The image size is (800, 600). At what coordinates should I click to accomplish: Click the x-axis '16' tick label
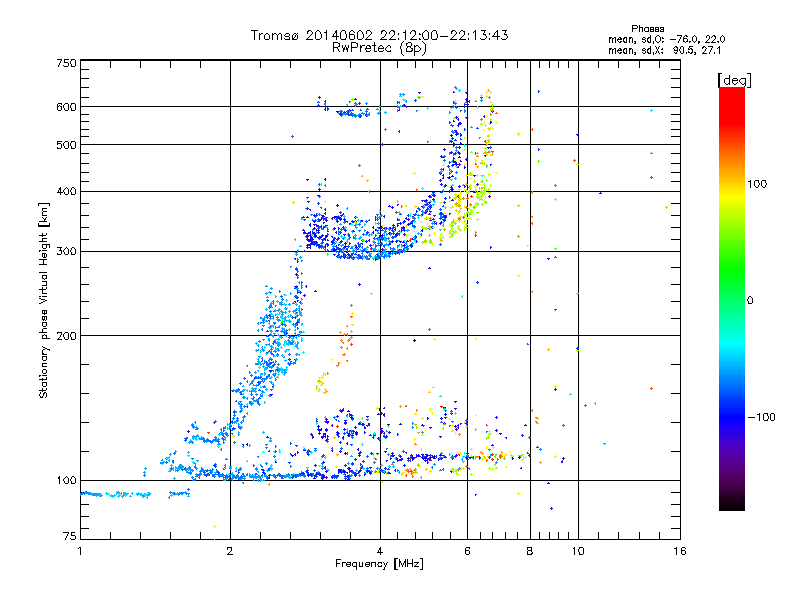pyautogui.click(x=680, y=551)
